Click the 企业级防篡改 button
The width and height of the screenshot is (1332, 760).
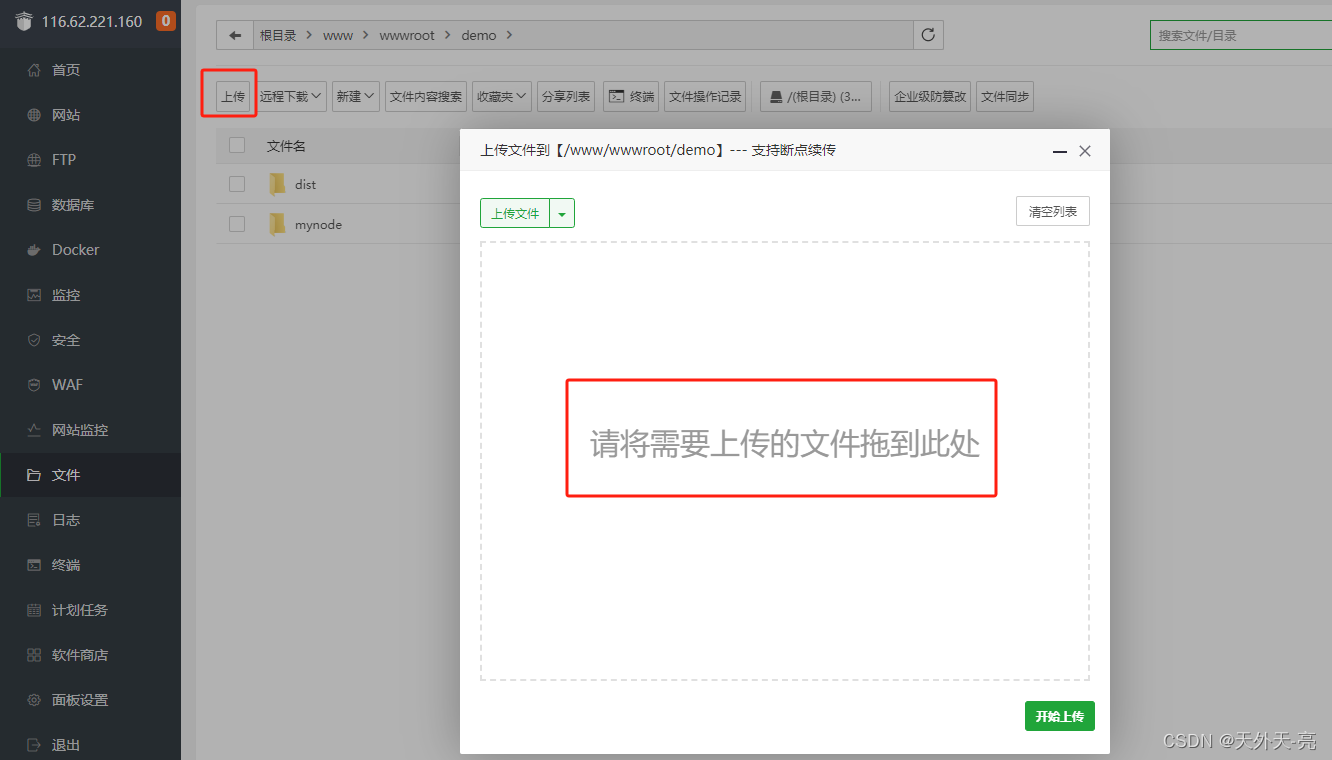tap(930, 96)
